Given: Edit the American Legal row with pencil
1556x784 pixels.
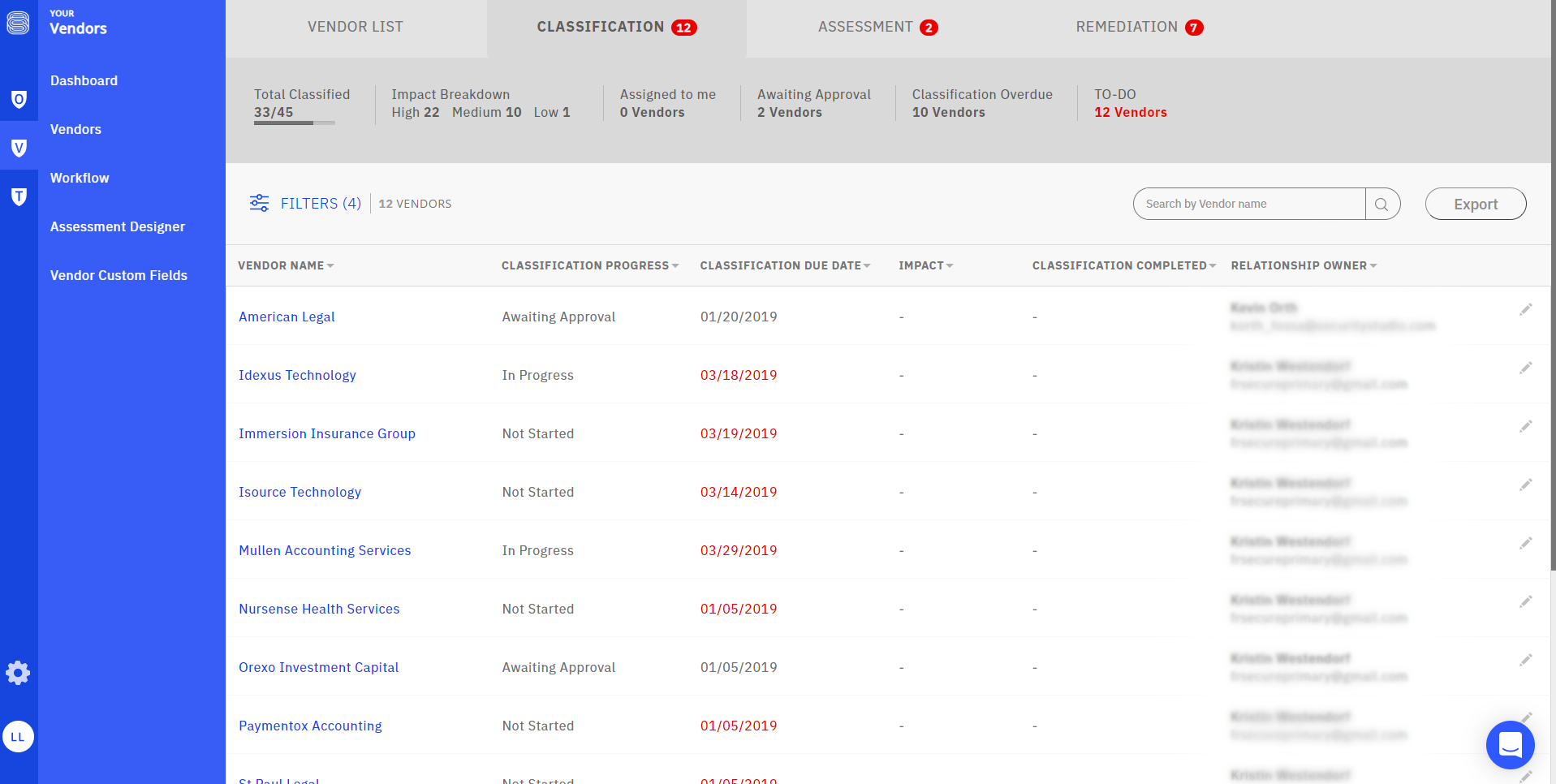Looking at the screenshot, I should coord(1526,309).
